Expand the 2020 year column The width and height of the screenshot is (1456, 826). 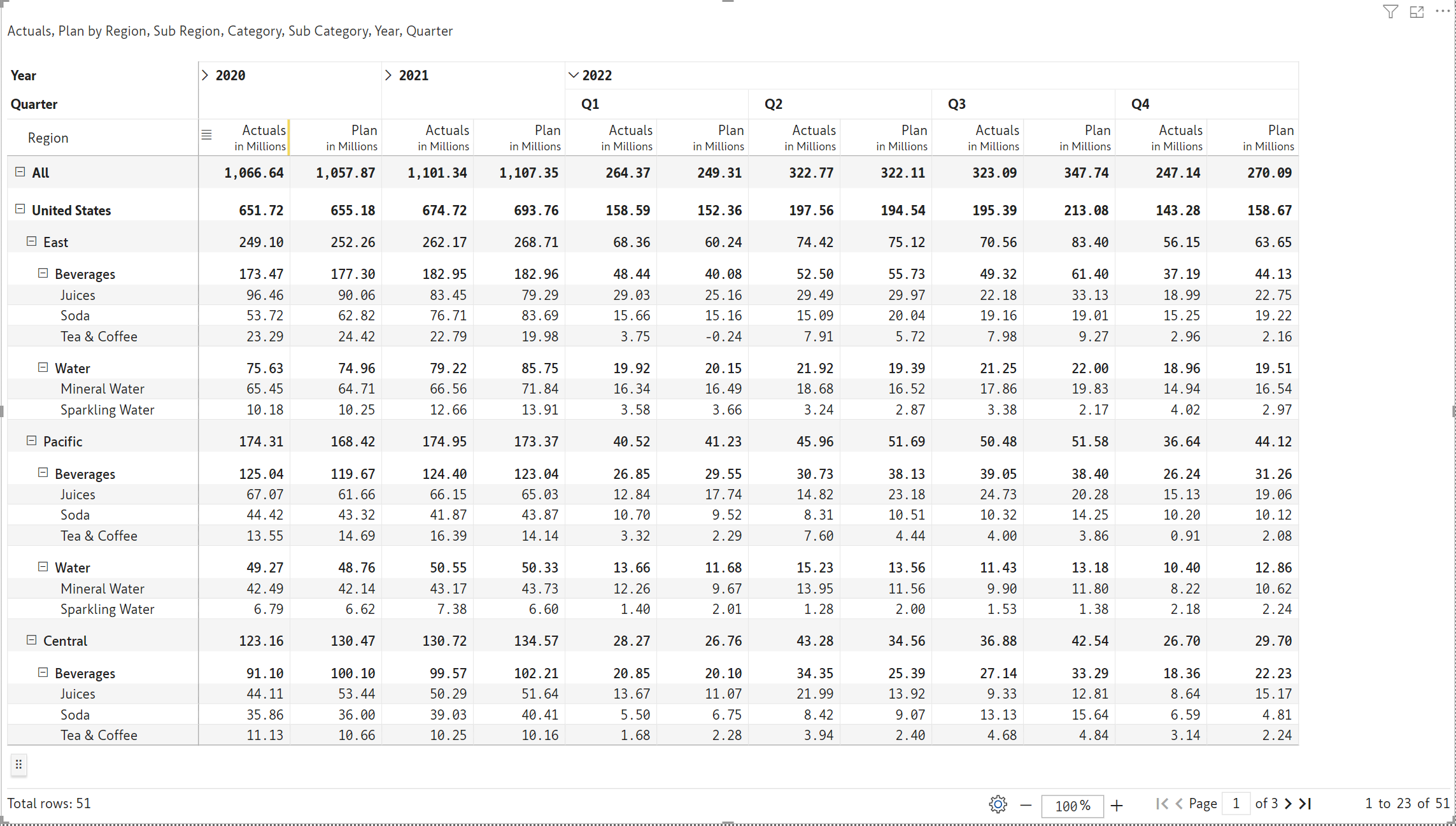coord(205,75)
